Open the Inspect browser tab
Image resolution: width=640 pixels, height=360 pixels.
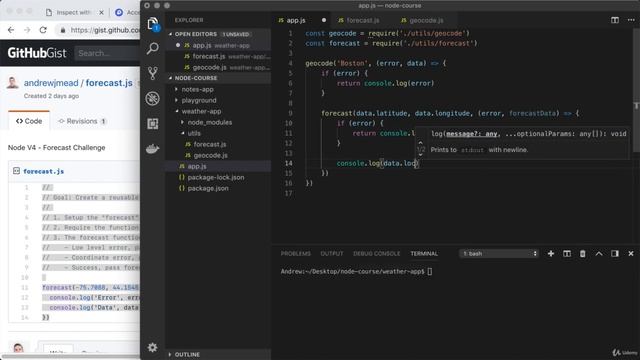coord(73,13)
